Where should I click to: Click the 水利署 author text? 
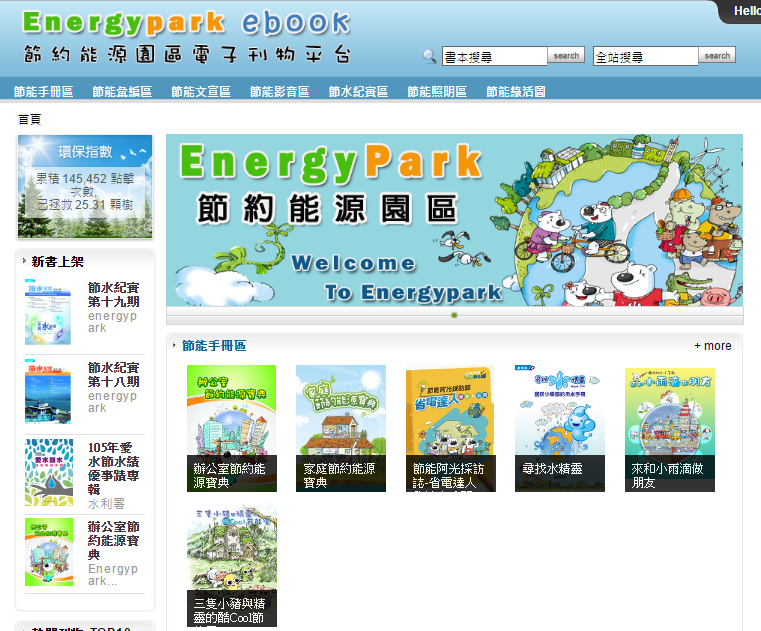point(106,504)
